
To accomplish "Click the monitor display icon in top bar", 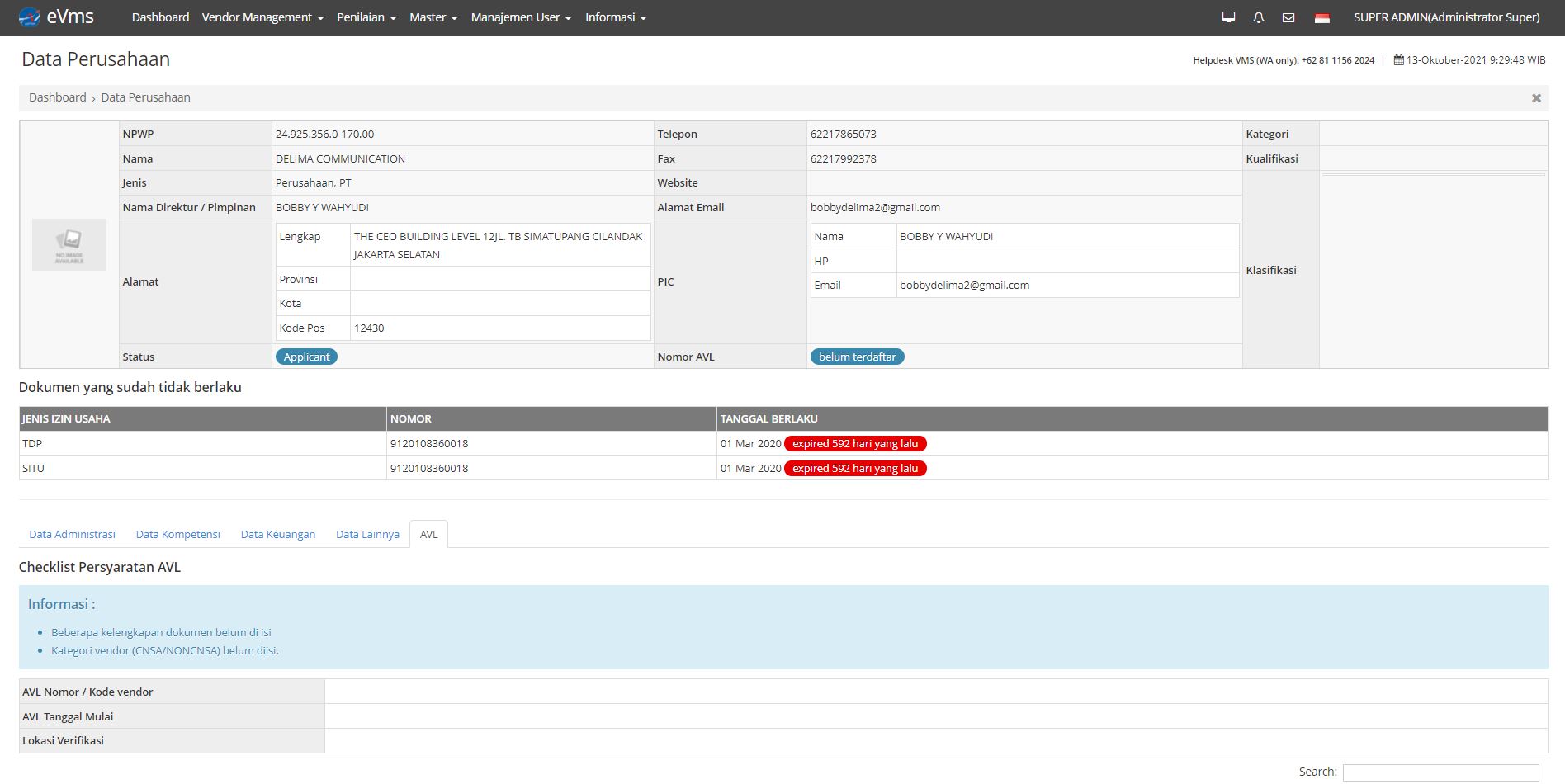I will tap(1228, 17).
